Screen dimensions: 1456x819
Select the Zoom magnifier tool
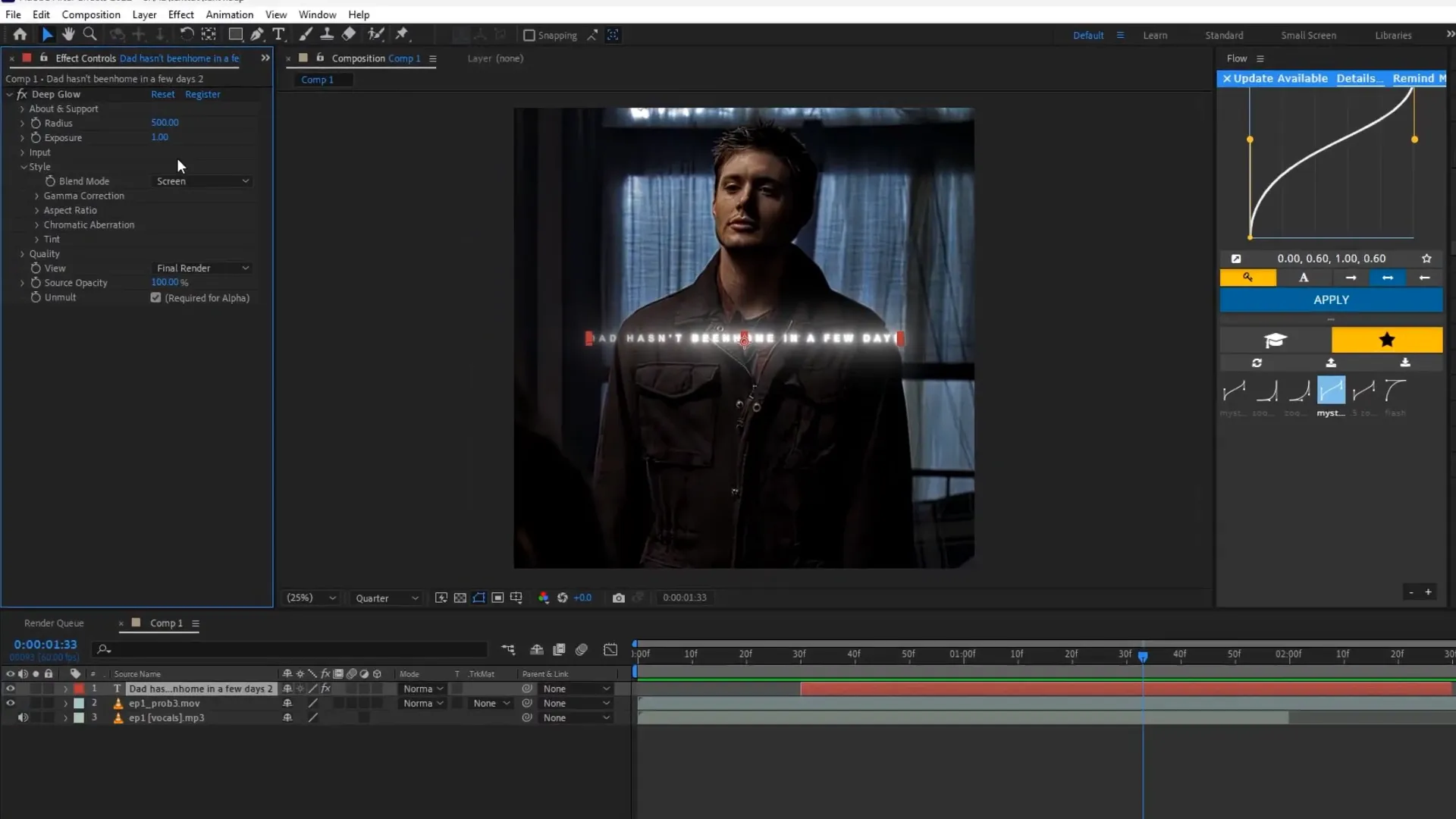click(89, 34)
